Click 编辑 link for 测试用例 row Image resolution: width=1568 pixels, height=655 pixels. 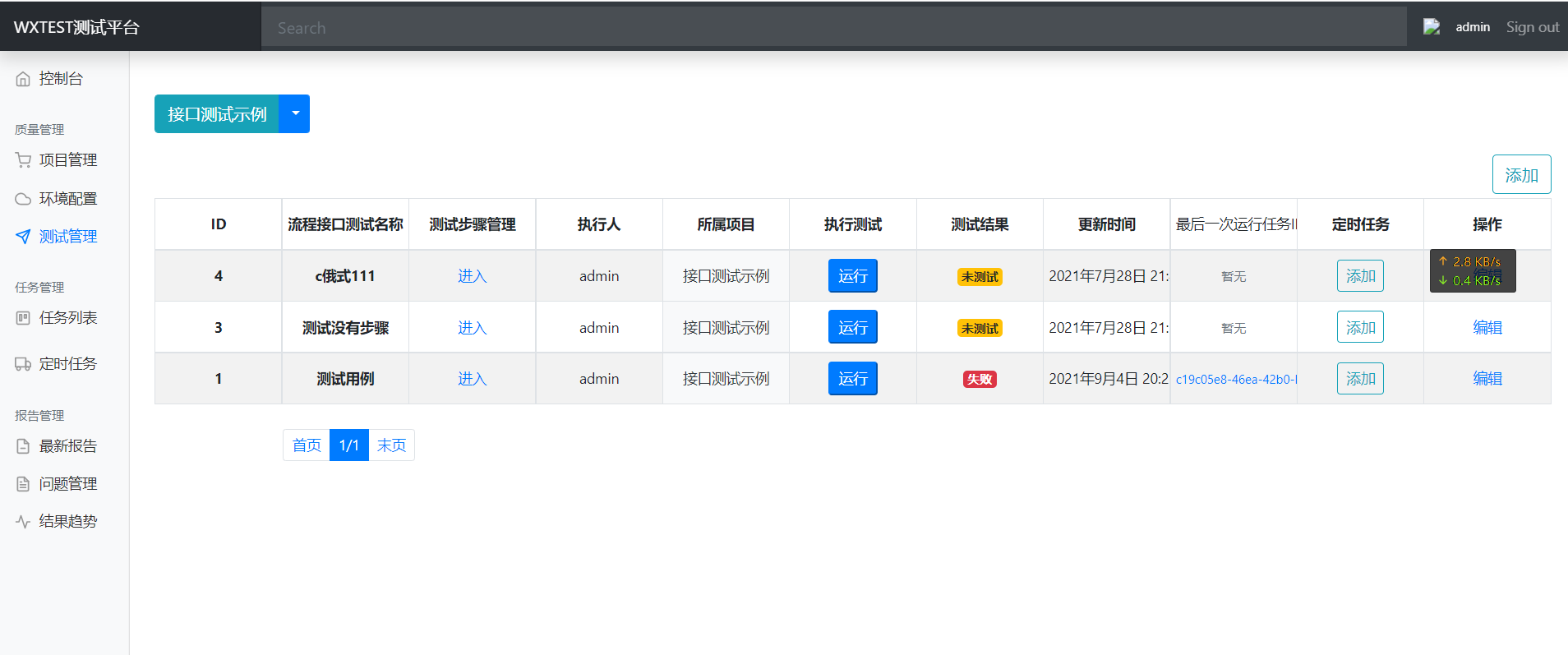[1487, 379]
